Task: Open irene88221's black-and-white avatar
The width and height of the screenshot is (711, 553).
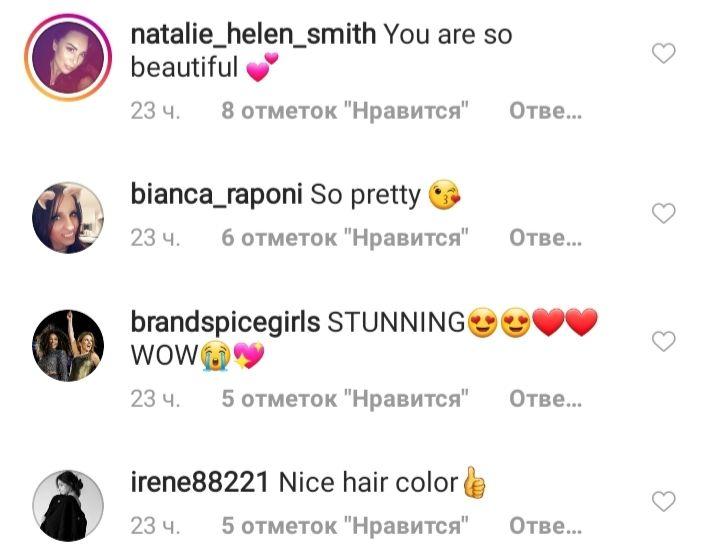Action: point(68,505)
